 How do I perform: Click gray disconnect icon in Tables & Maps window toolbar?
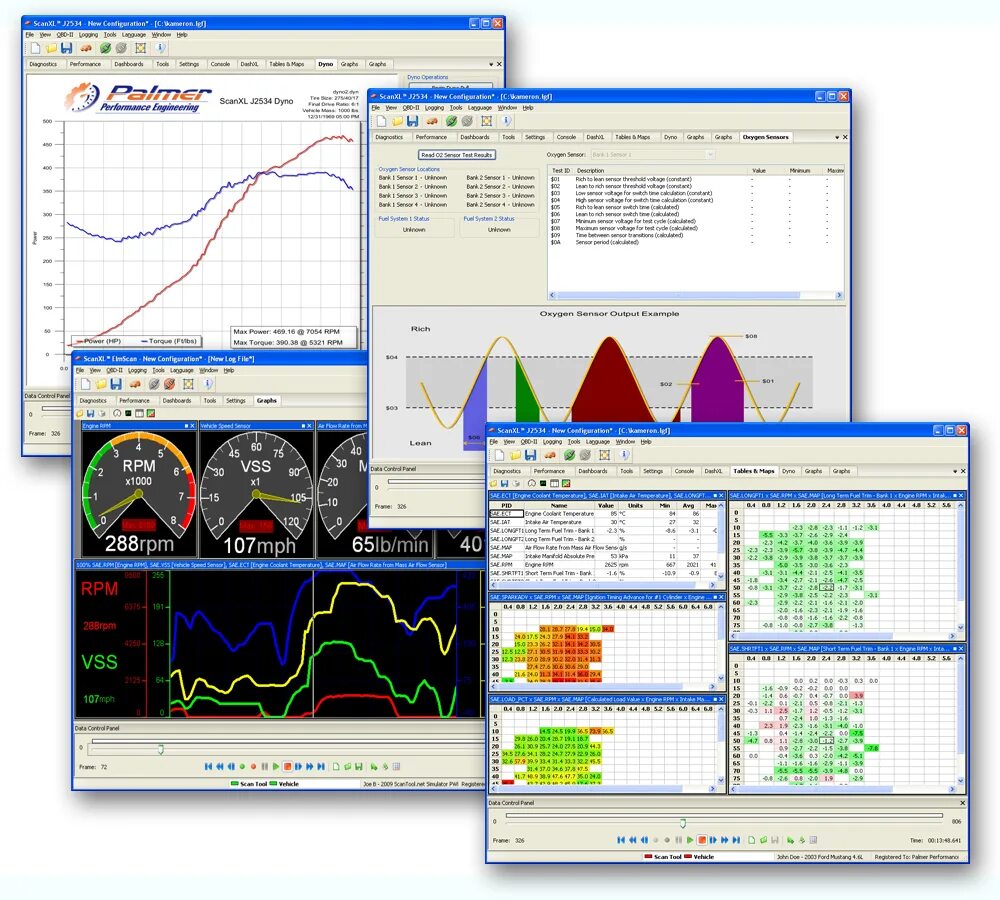tap(585, 455)
